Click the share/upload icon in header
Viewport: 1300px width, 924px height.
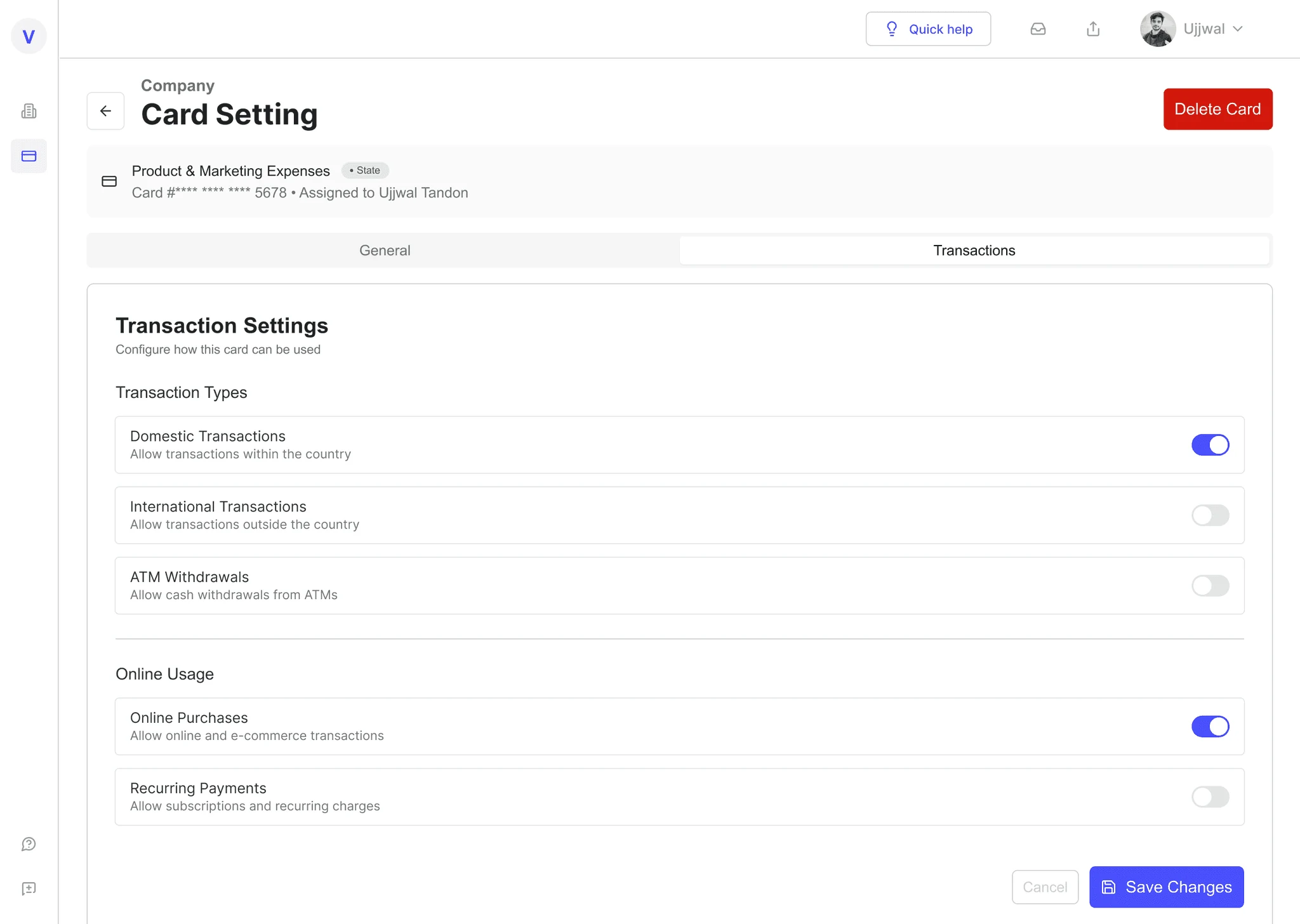point(1093,29)
